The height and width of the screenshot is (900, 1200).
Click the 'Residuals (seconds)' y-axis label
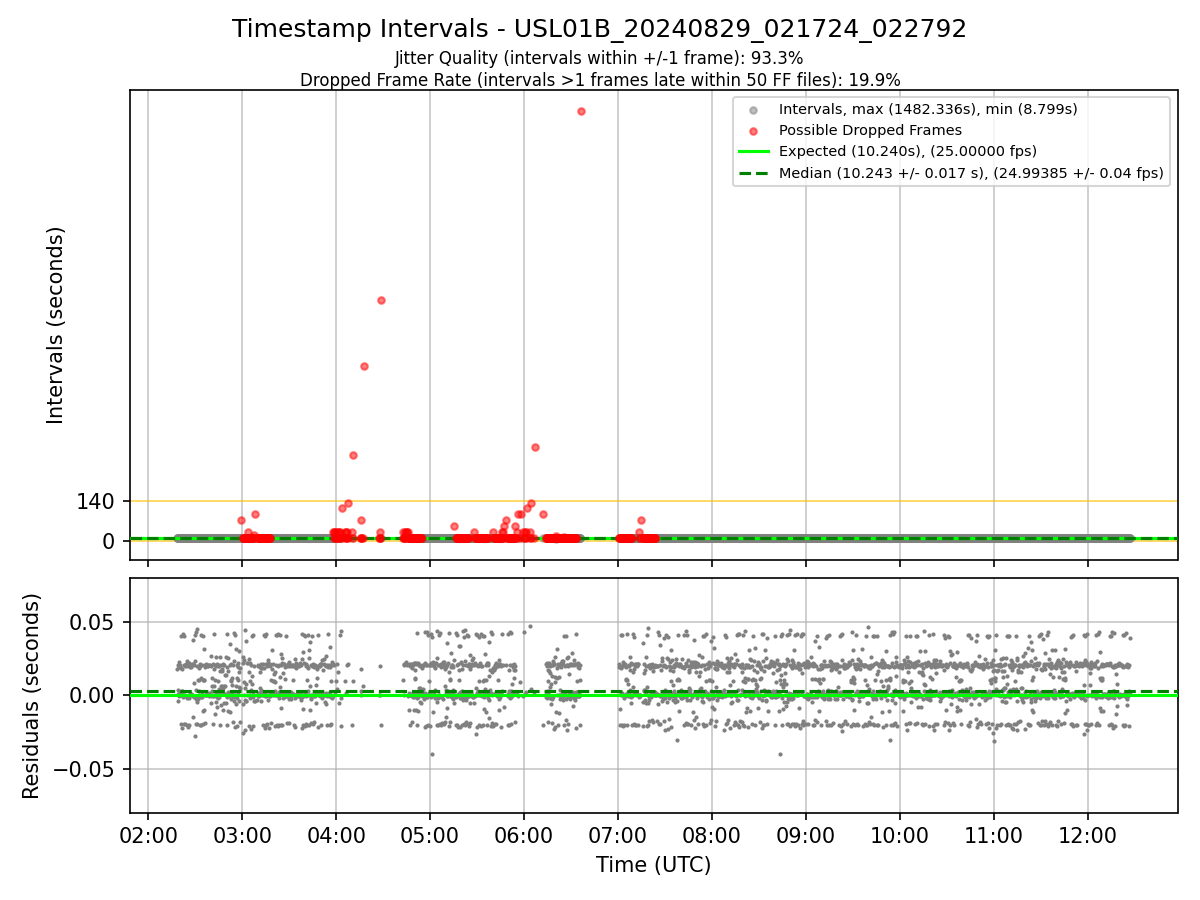(x=32, y=696)
